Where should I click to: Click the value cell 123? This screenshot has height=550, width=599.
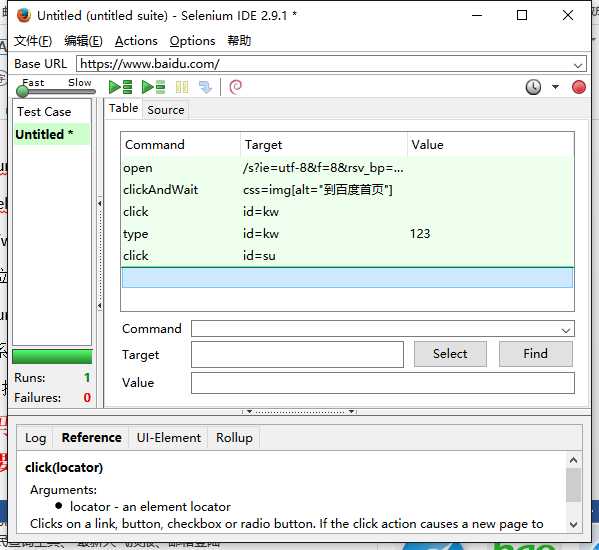coord(420,234)
